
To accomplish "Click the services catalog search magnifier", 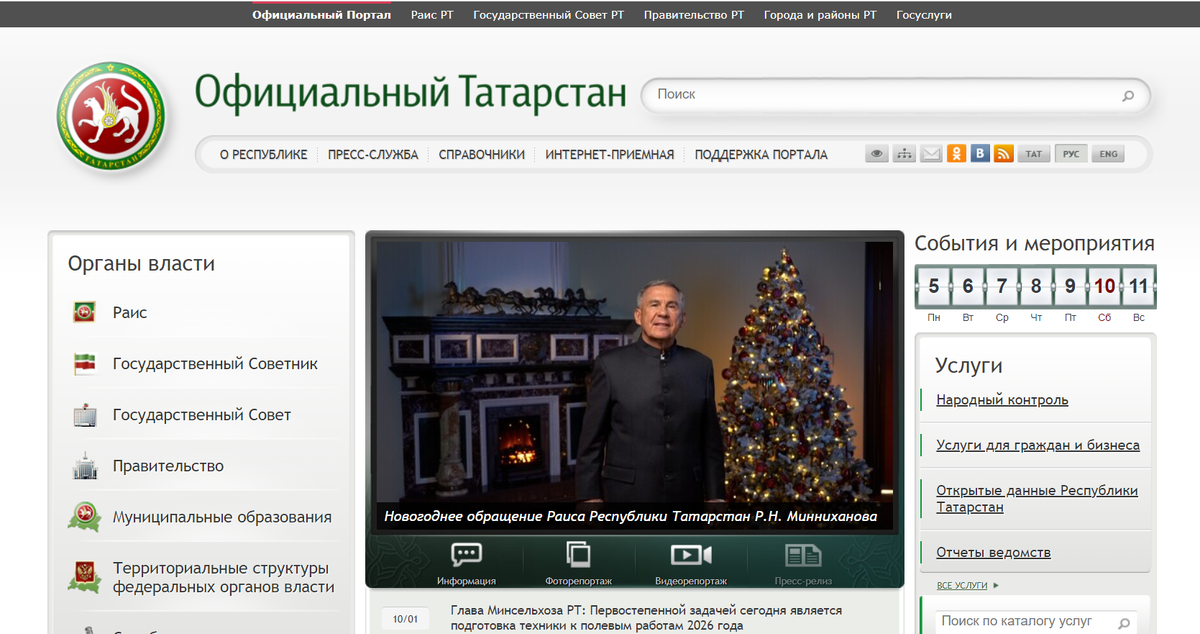I will click(1123, 622).
